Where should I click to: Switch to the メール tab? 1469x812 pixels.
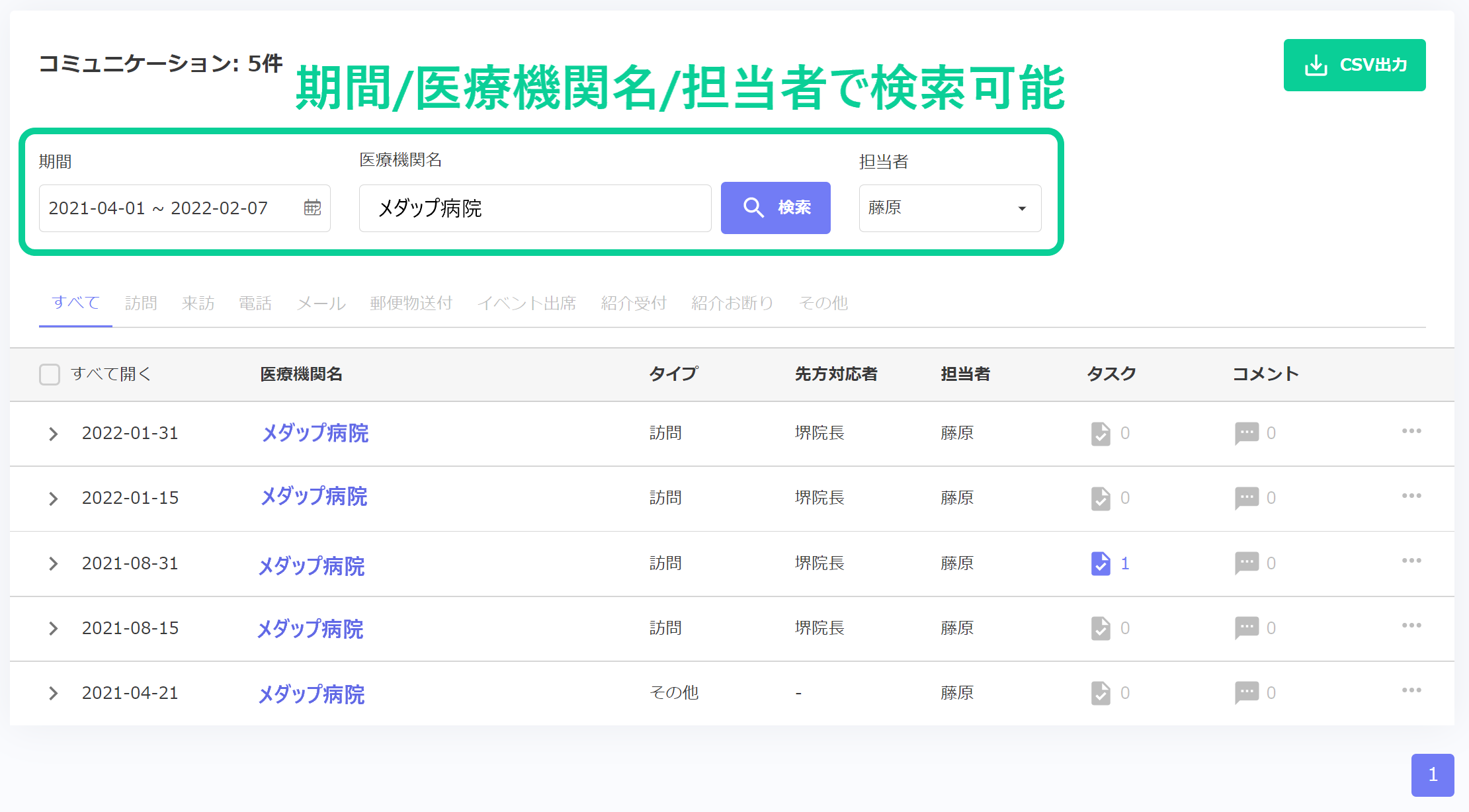(x=321, y=303)
